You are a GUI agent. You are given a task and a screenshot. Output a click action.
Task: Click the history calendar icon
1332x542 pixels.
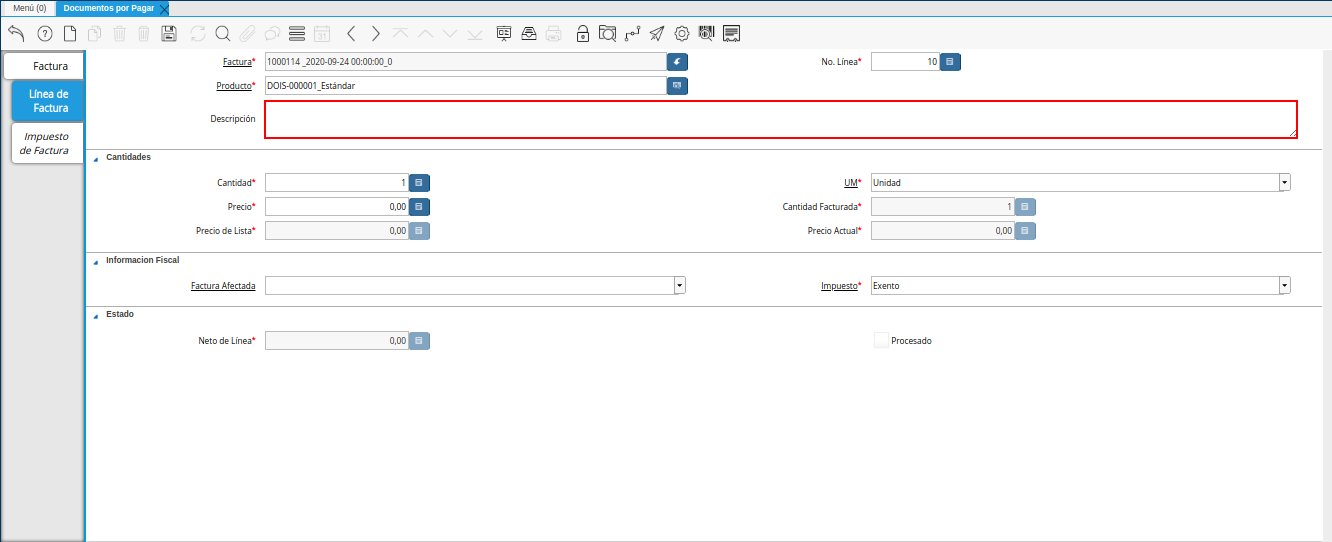(x=322, y=33)
